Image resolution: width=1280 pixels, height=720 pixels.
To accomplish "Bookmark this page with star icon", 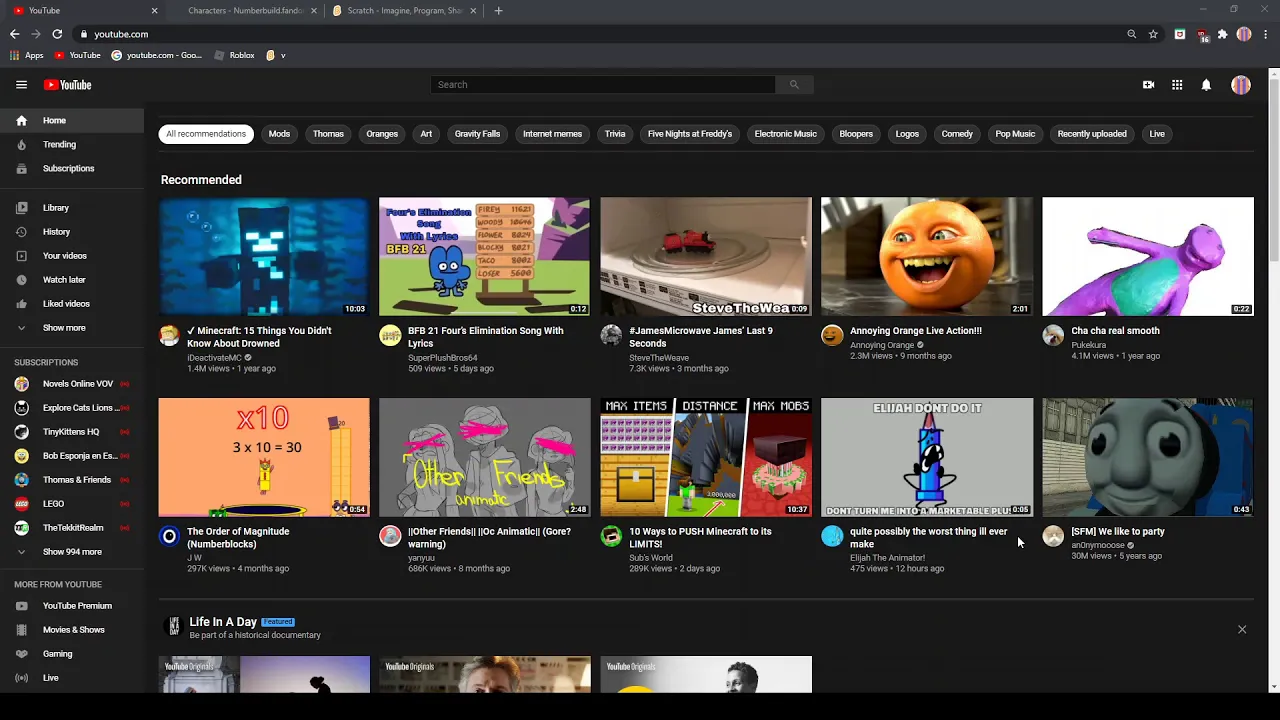I will coord(1153,34).
